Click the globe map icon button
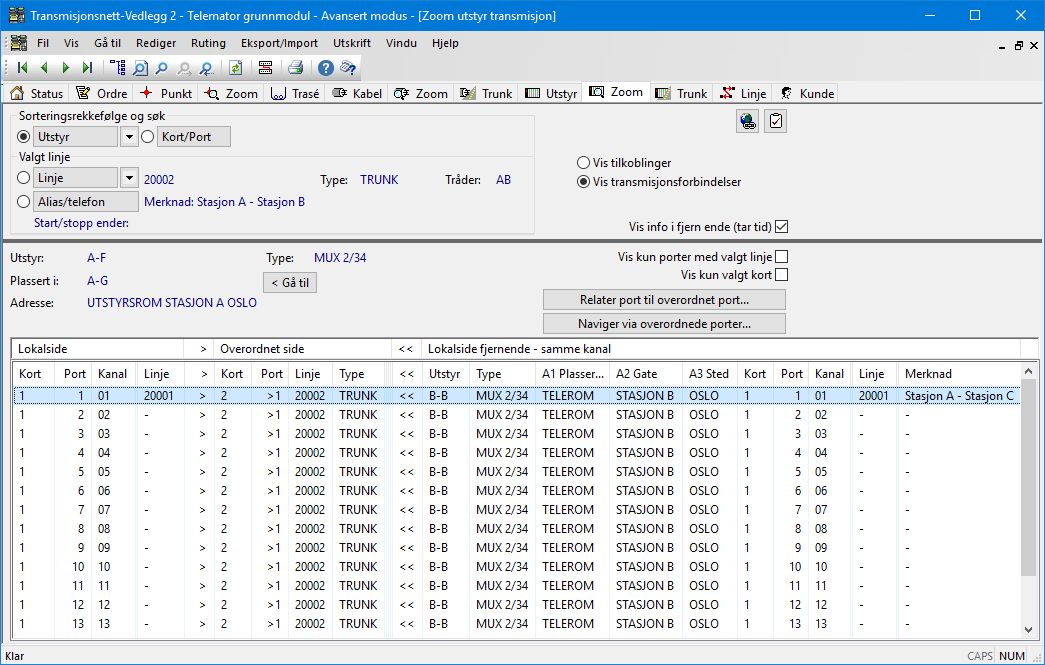This screenshot has width=1045, height=665. (x=748, y=121)
